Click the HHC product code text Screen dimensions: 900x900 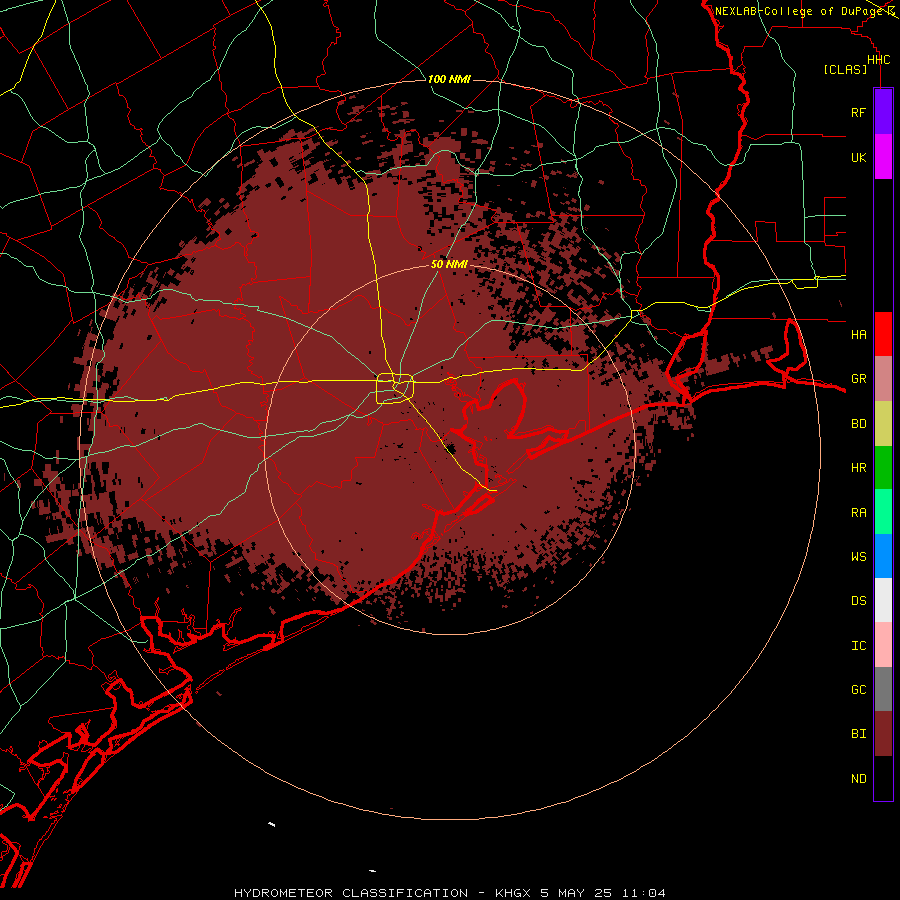[879, 60]
